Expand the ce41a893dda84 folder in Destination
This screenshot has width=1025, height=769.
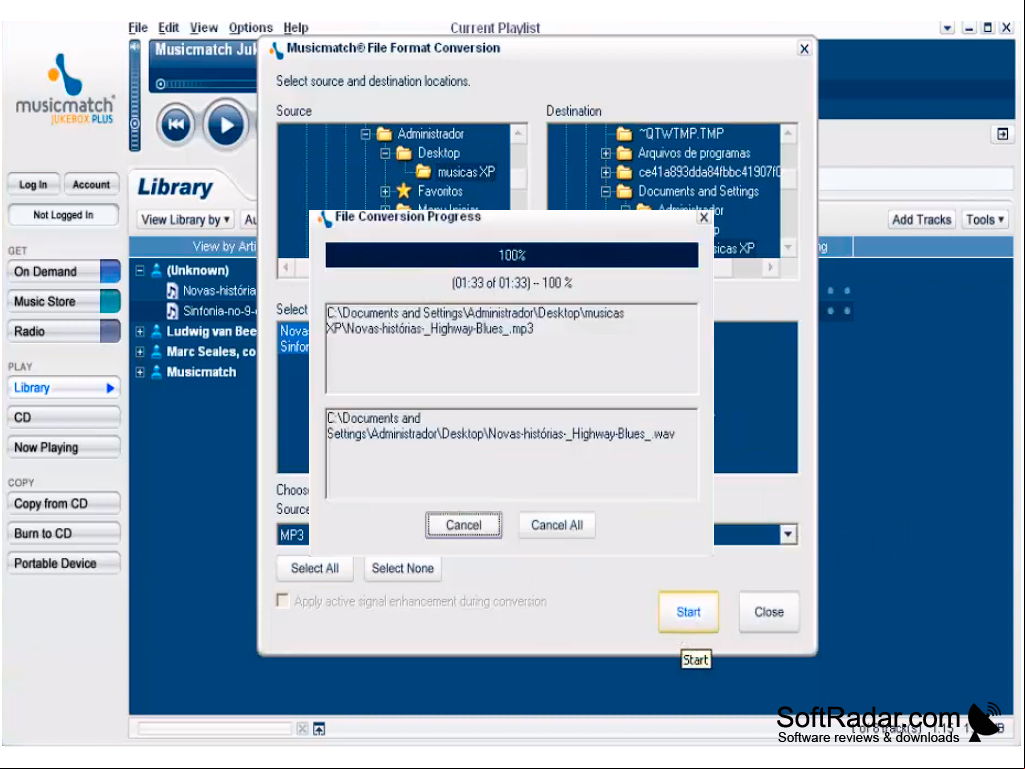pos(606,173)
